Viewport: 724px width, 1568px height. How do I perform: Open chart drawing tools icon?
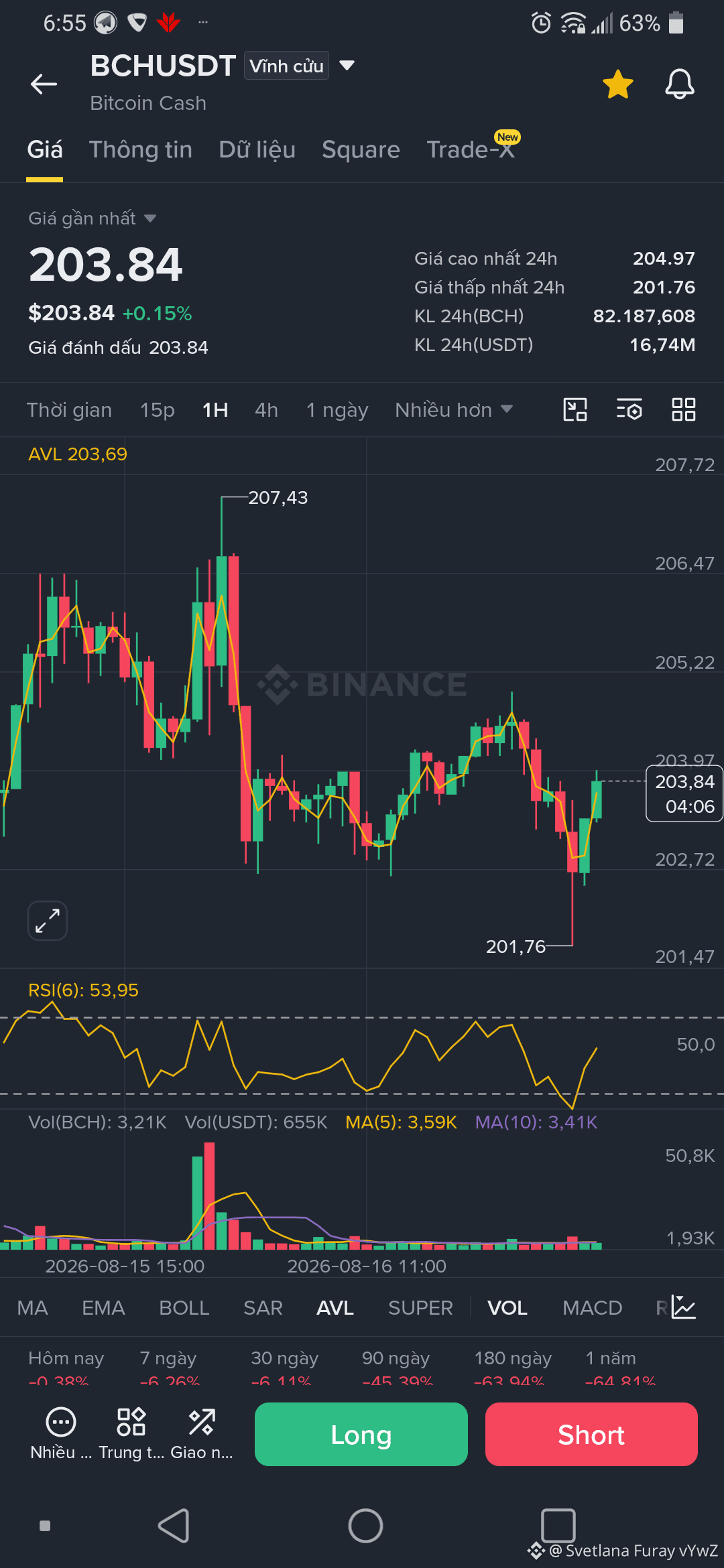[575, 409]
